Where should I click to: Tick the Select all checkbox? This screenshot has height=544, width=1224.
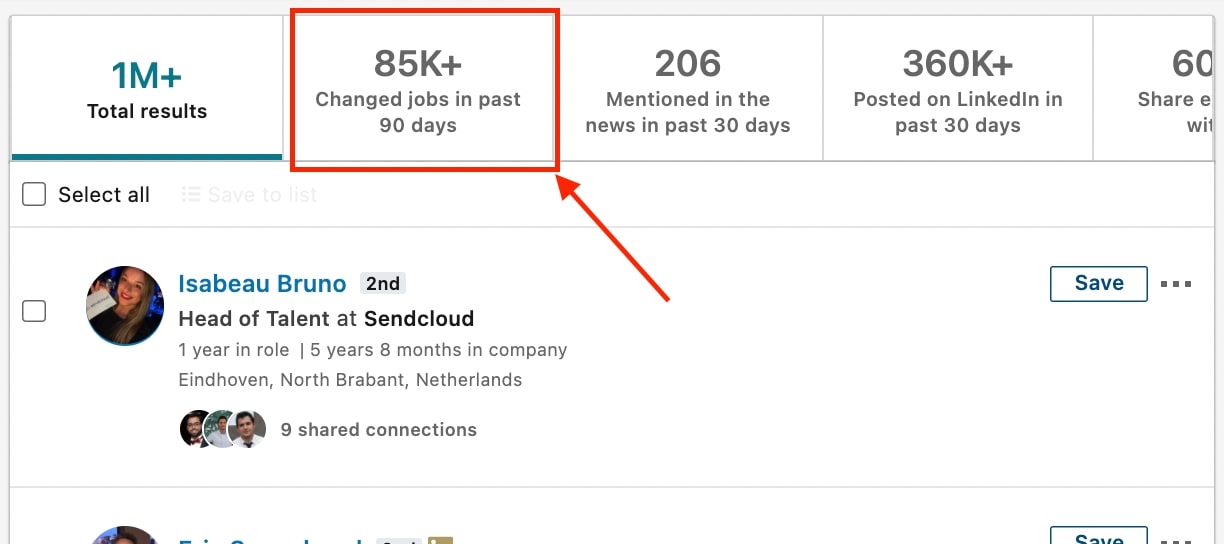(34, 194)
